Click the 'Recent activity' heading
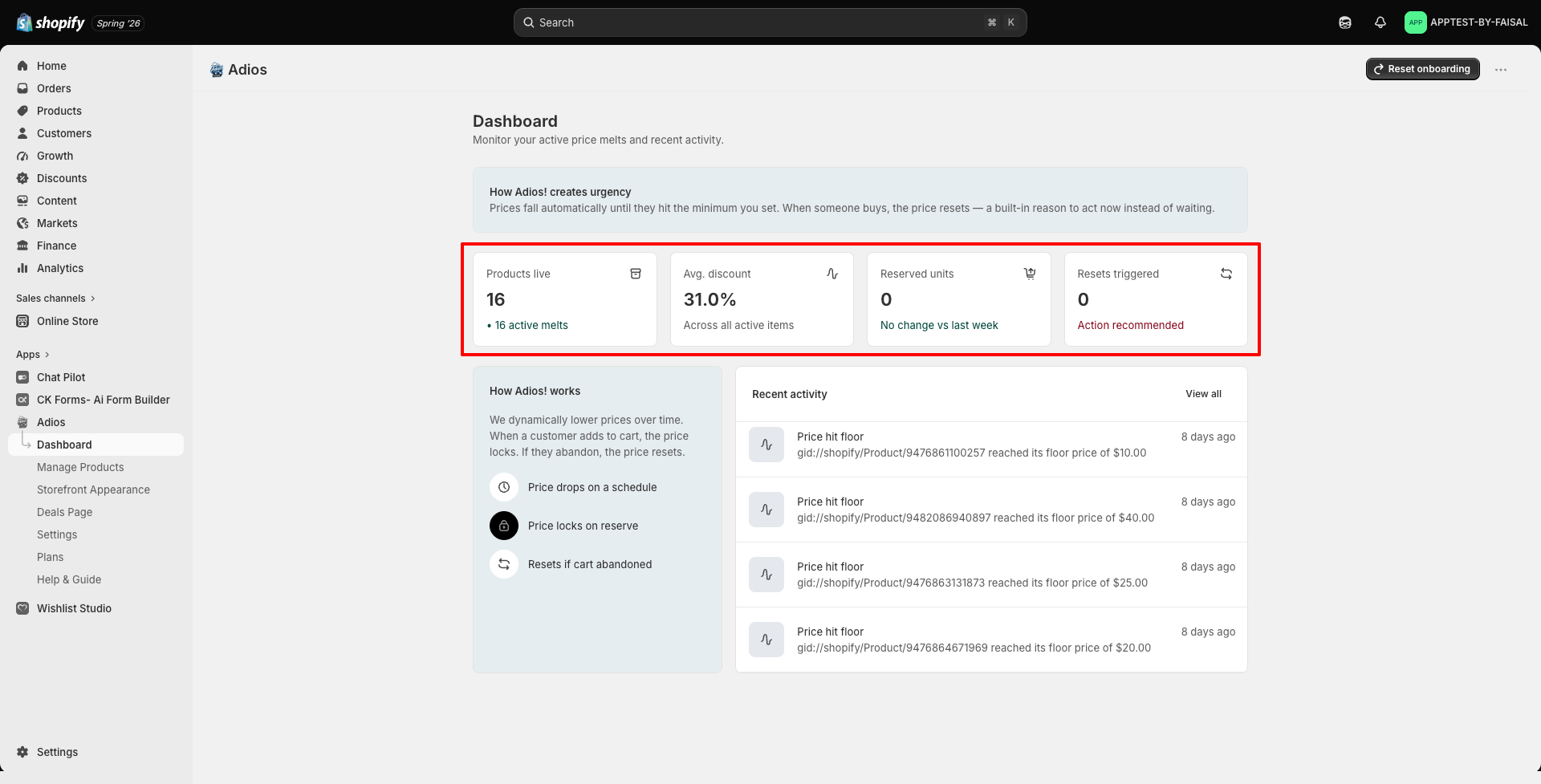This screenshot has width=1541, height=784. coord(789,394)
